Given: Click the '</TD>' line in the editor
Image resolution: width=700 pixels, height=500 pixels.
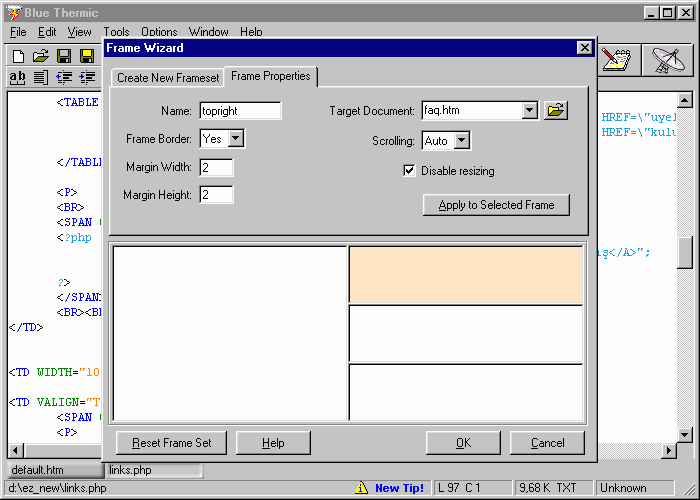Looking at the screenshot, I should (26, 327).
